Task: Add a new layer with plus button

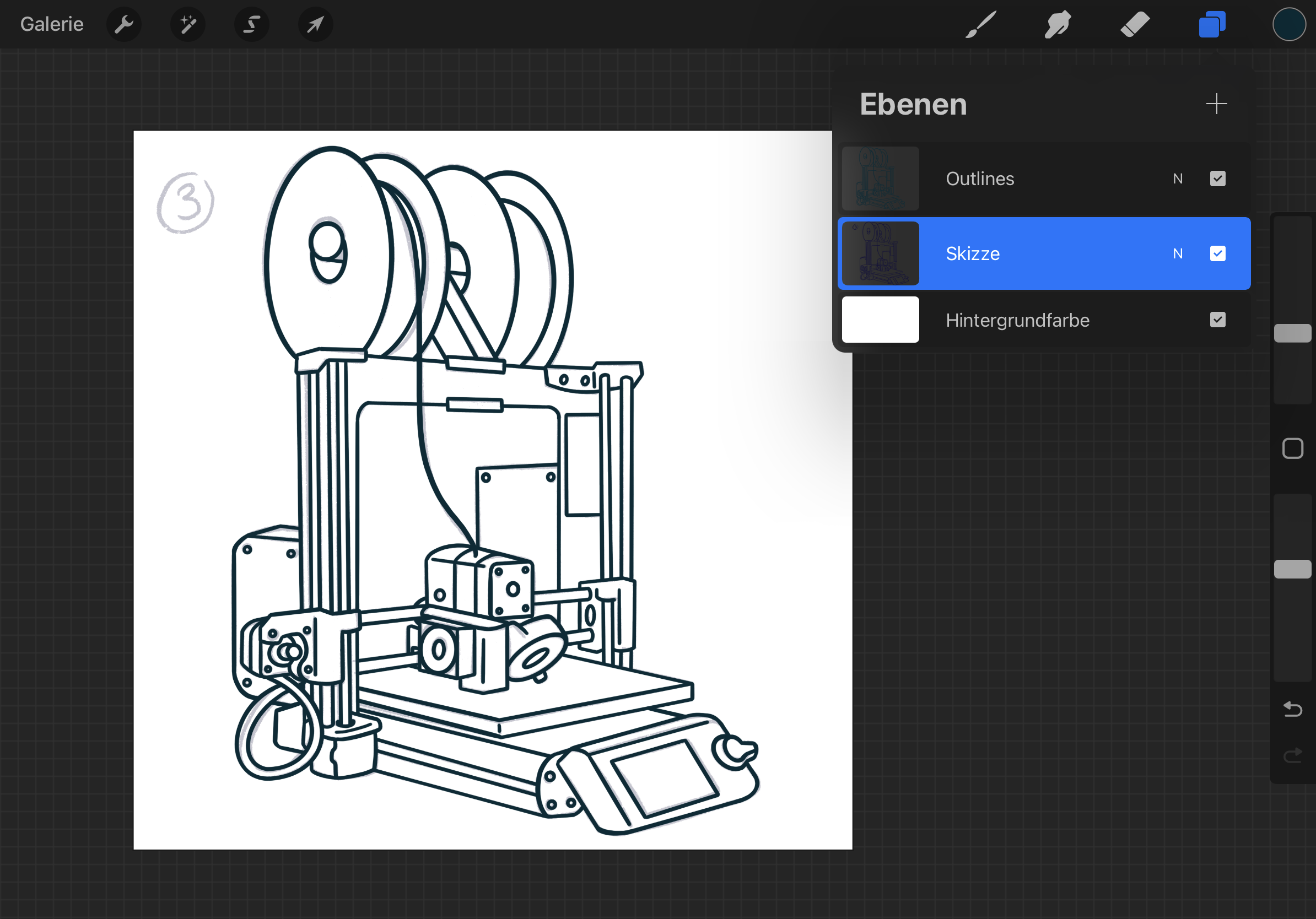Action: [1216, 104]
